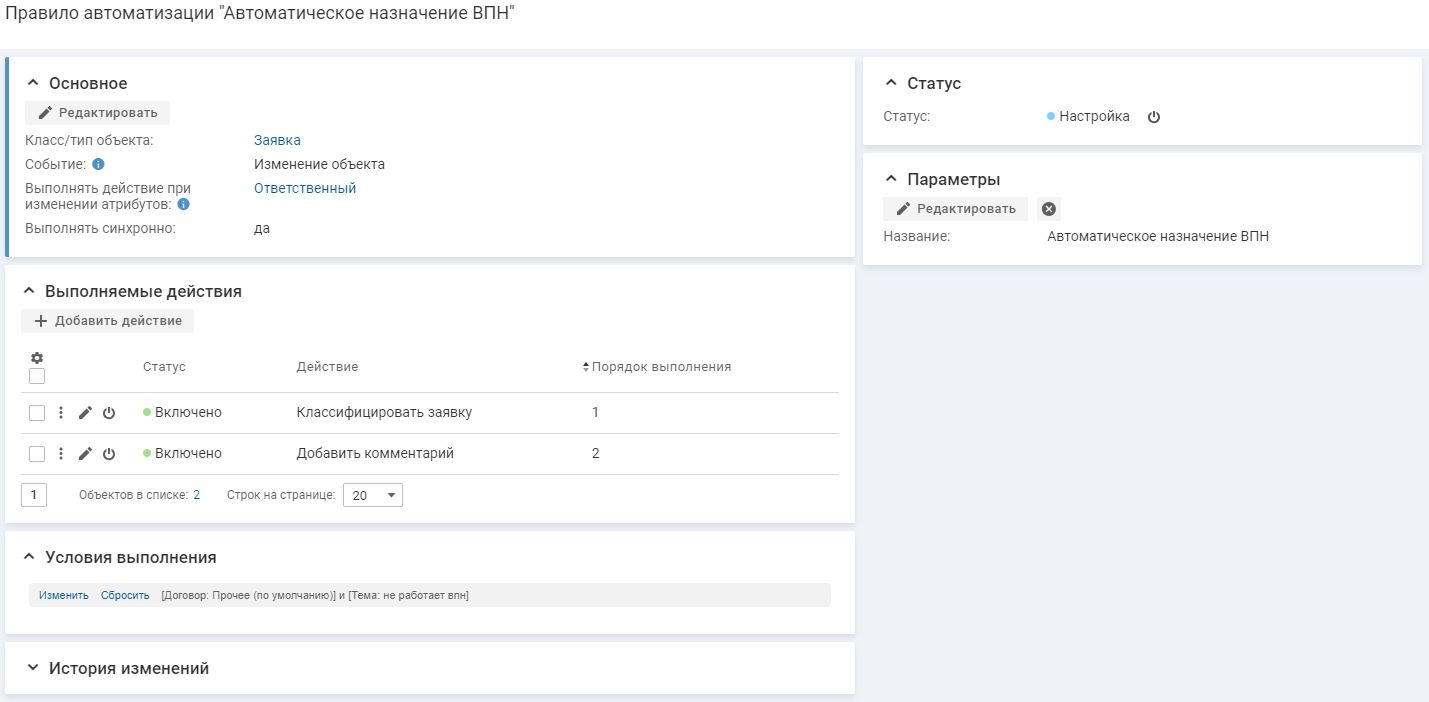Check the Добавить комментарий row checkbox
Screen dimensions: 1429x702
37,454
